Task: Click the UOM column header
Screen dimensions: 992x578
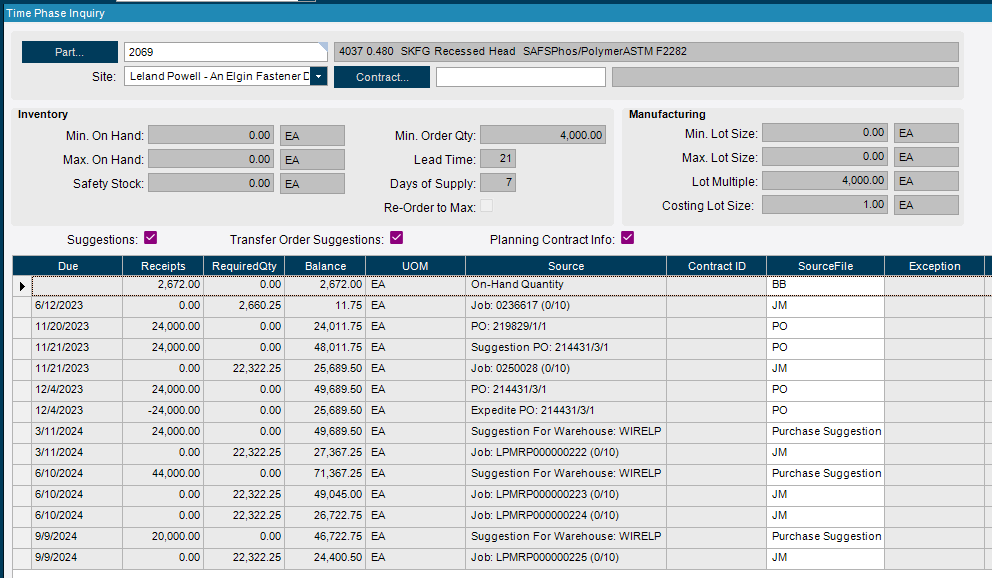Action: (415, 266)
